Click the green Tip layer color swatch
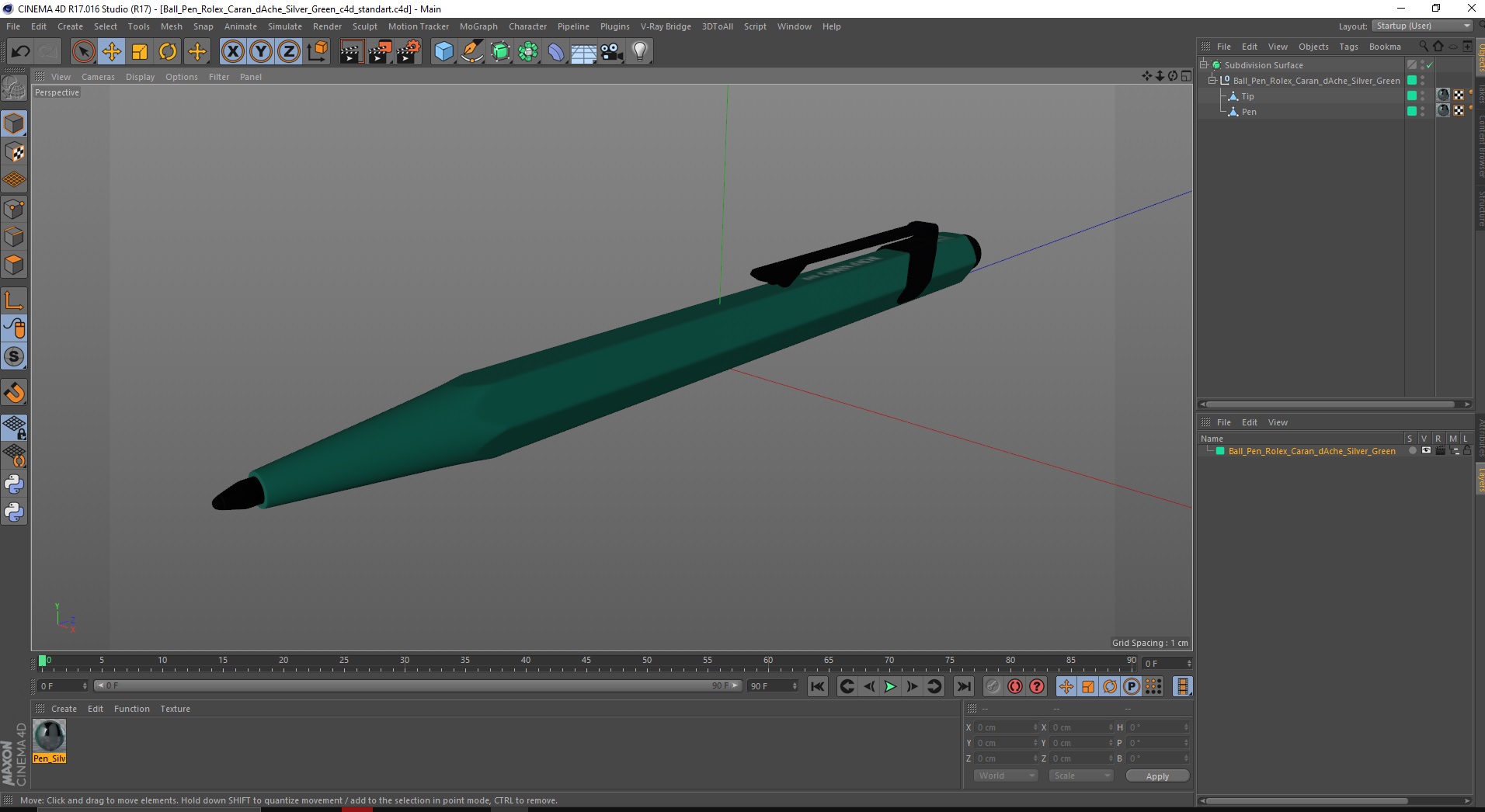 [1412, 96]
